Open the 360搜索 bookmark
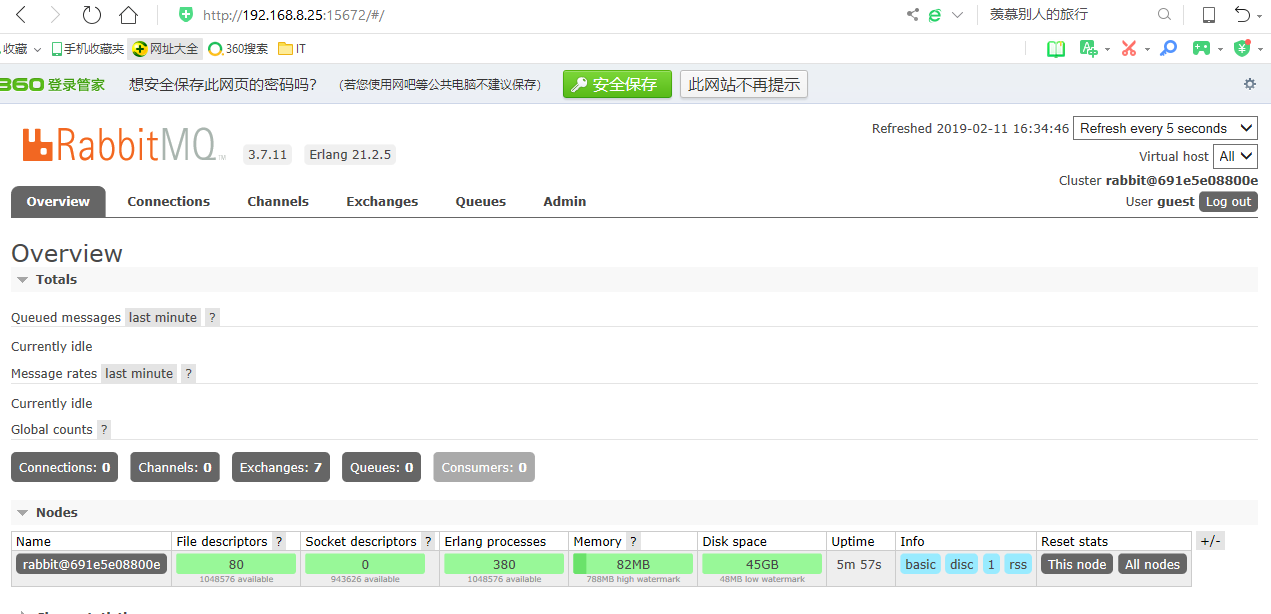Image resolution: width=1271 pixels, height=614 pixels. pos(238,49)
